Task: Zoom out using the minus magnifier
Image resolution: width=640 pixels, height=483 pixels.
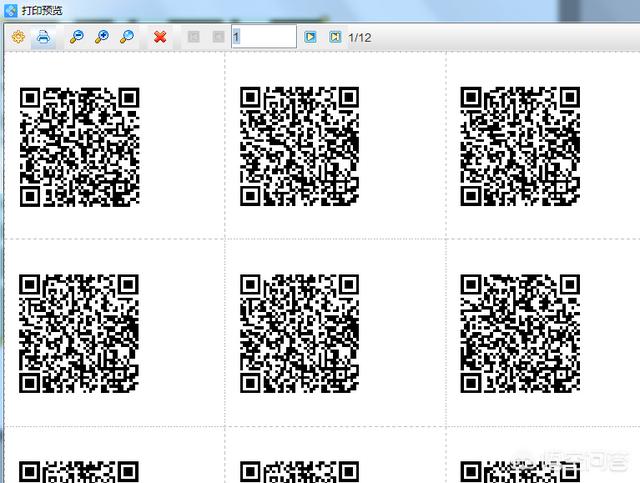Action: (77, 37)
